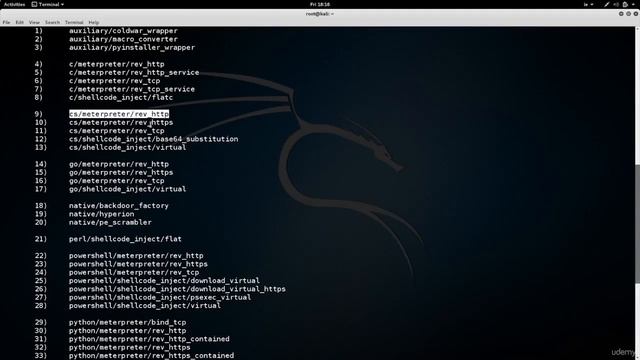Open the File menu
The width and height of the screenshot is (640, 360).
coord(7,22)
